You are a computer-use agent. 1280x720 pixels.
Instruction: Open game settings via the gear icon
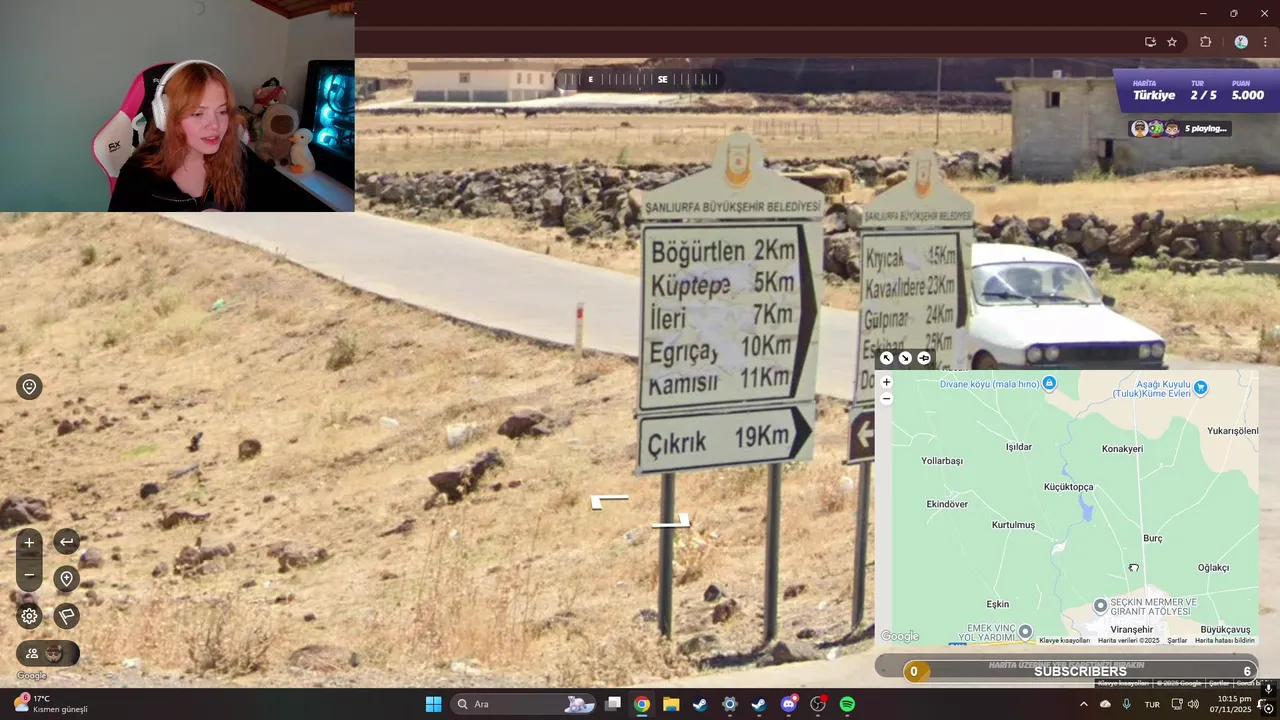click(x=29, y=616)
